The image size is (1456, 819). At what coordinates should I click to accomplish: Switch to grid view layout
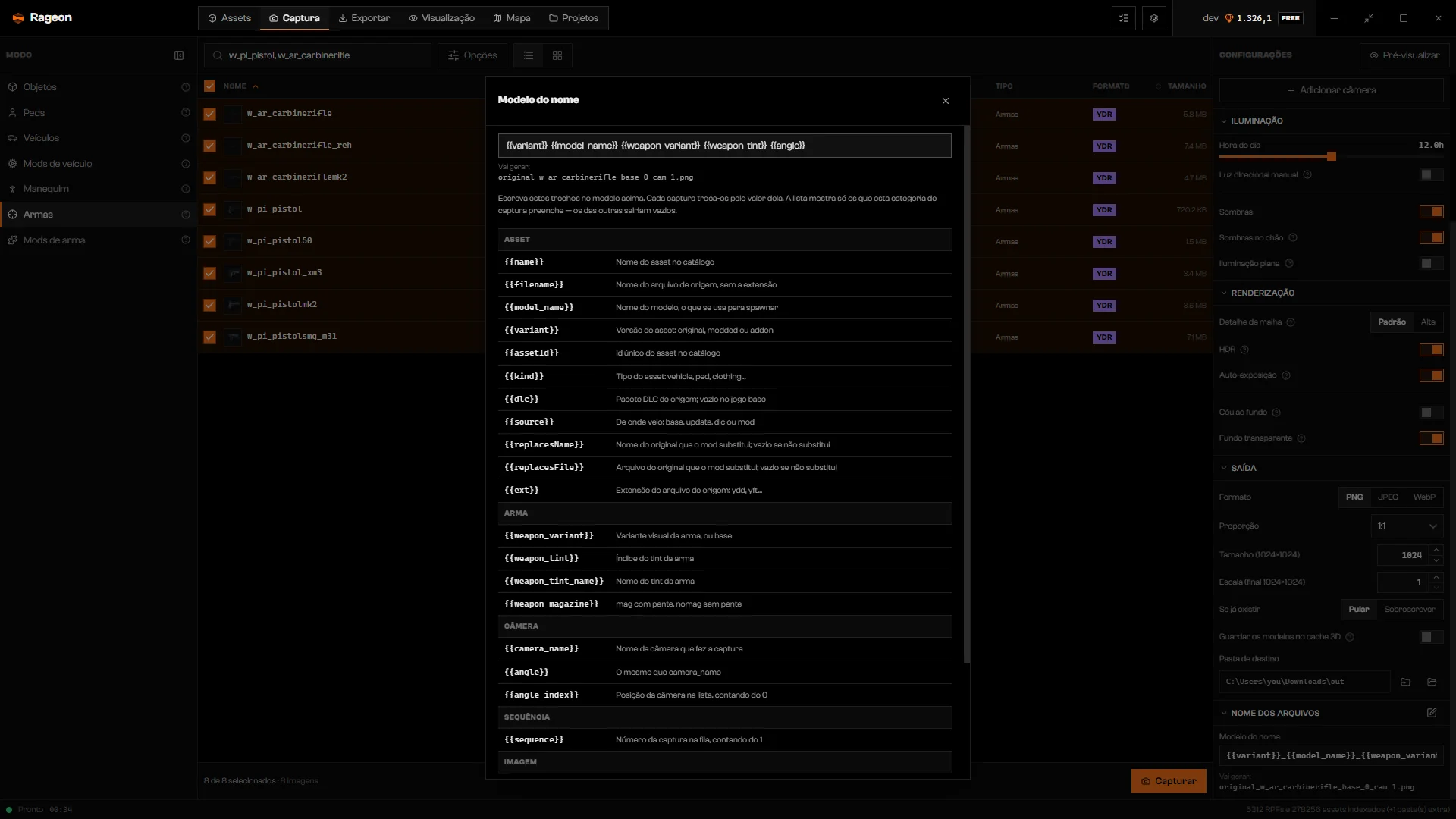(557, 55)
